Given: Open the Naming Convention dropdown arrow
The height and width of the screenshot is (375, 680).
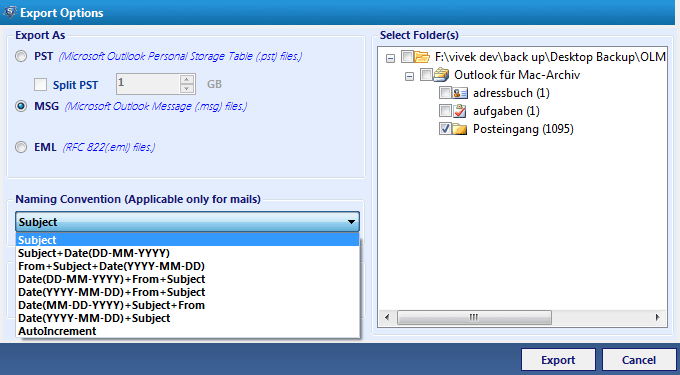Looking at the screenshot, I should tap(351, 222).
